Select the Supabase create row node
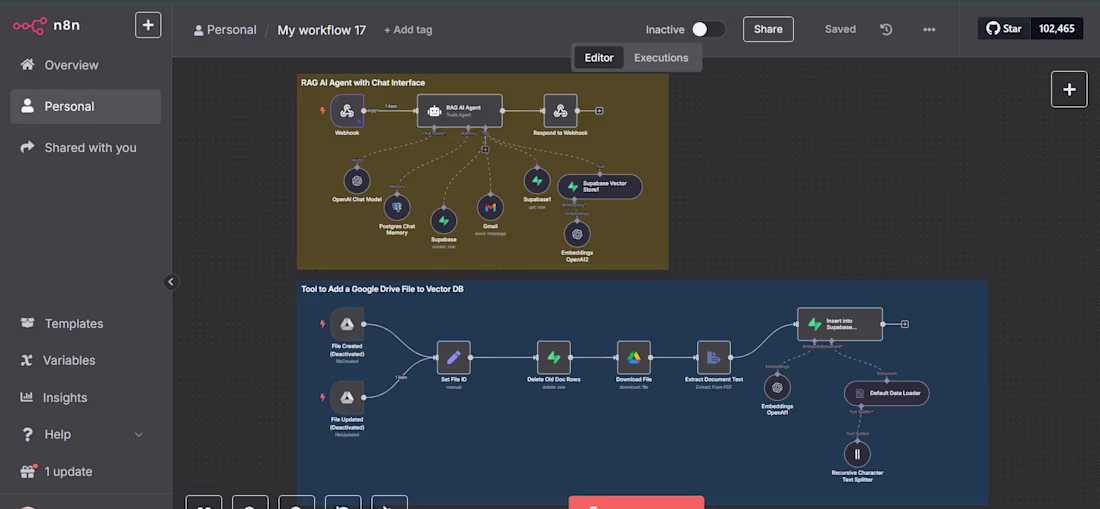 443,221
